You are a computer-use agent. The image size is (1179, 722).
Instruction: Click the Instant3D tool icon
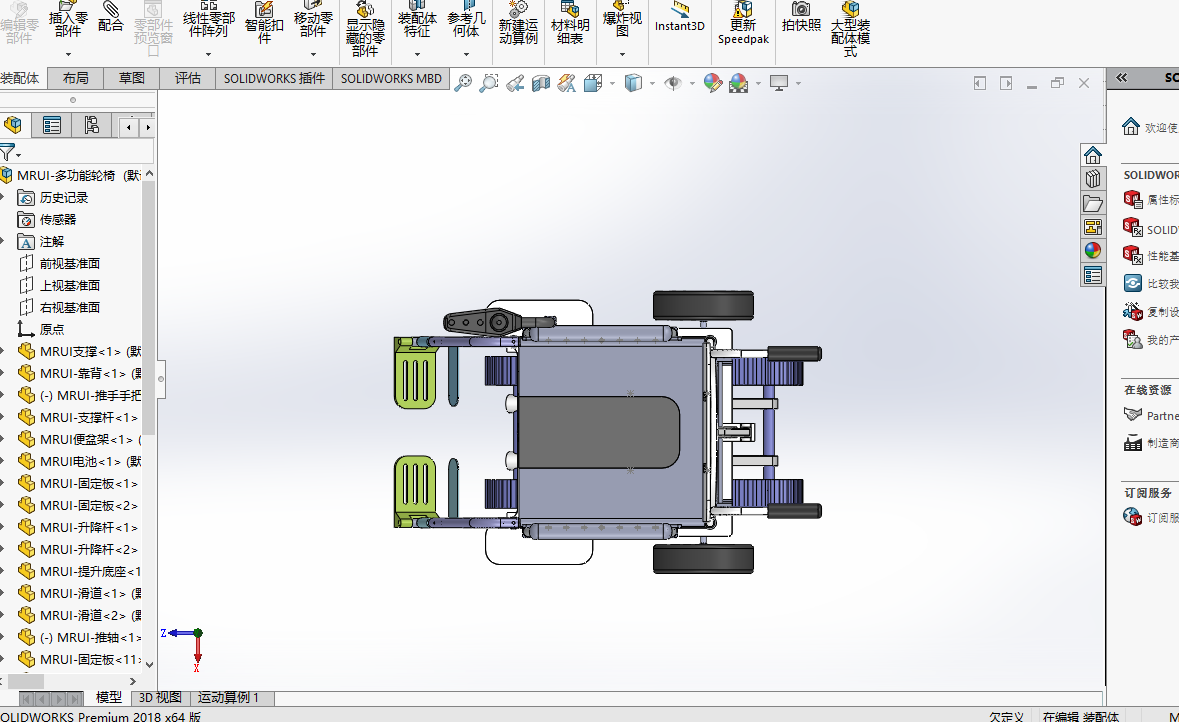click(x=680, y=17)
